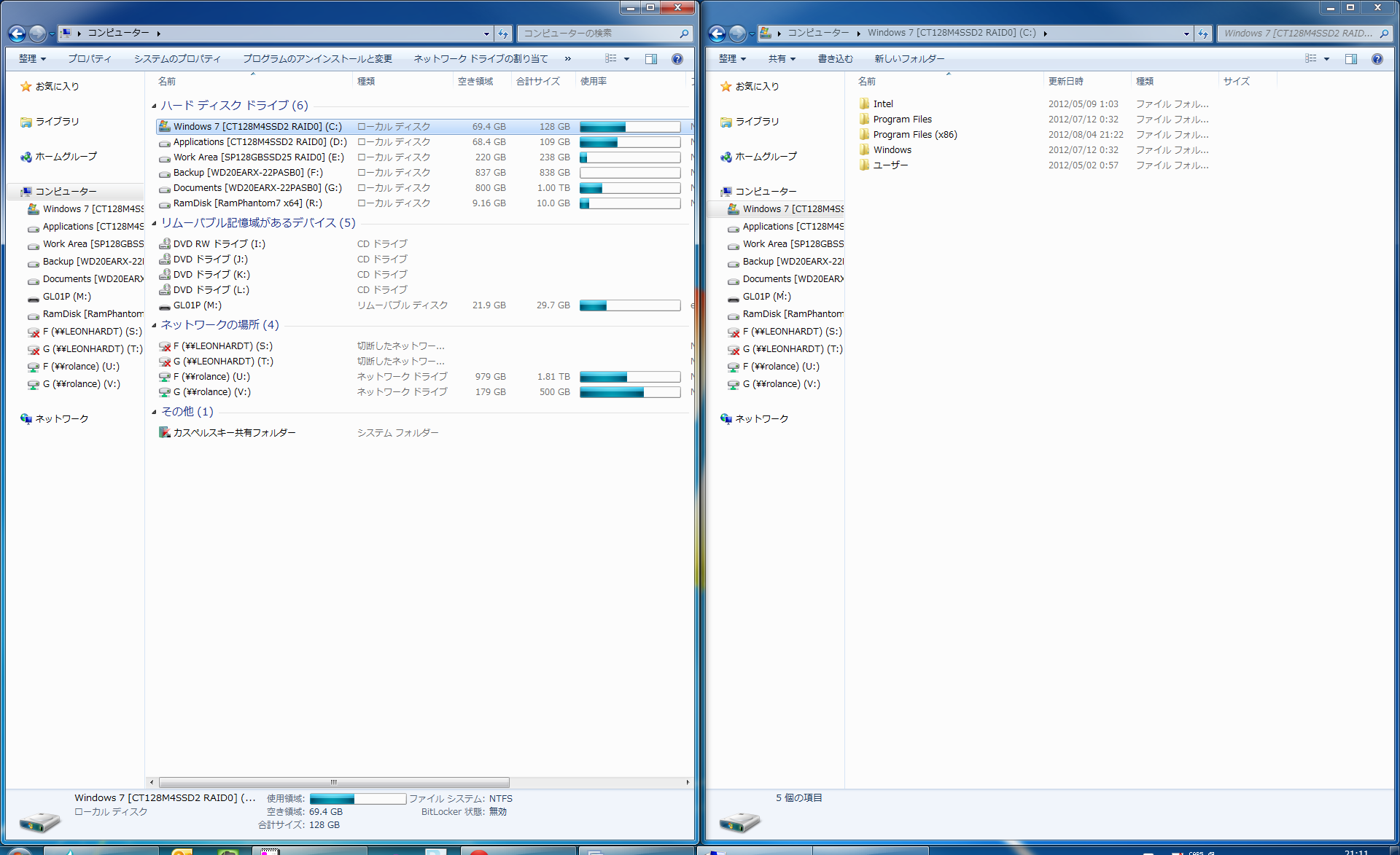Click お気に入り star in left window sidebar
Screen dimensions: 1400x855
pos(26,86)
